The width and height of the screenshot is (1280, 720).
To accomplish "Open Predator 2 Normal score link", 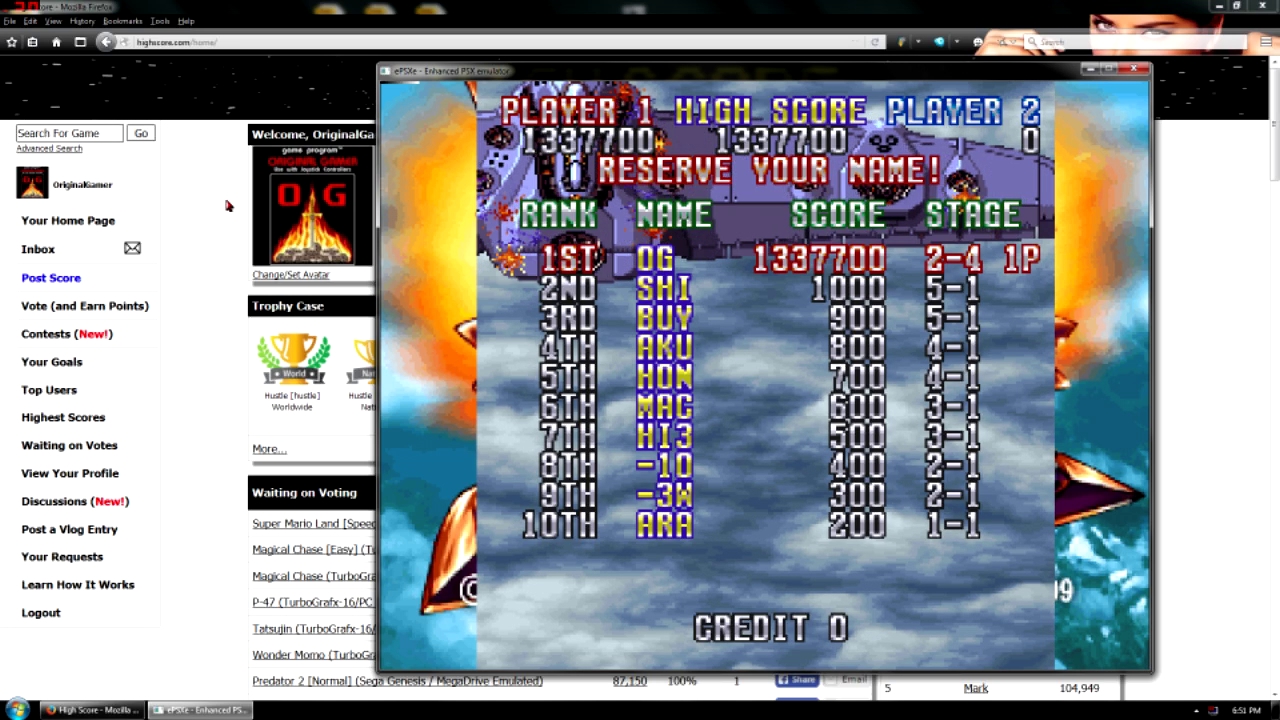I will [x=397, y=681].
